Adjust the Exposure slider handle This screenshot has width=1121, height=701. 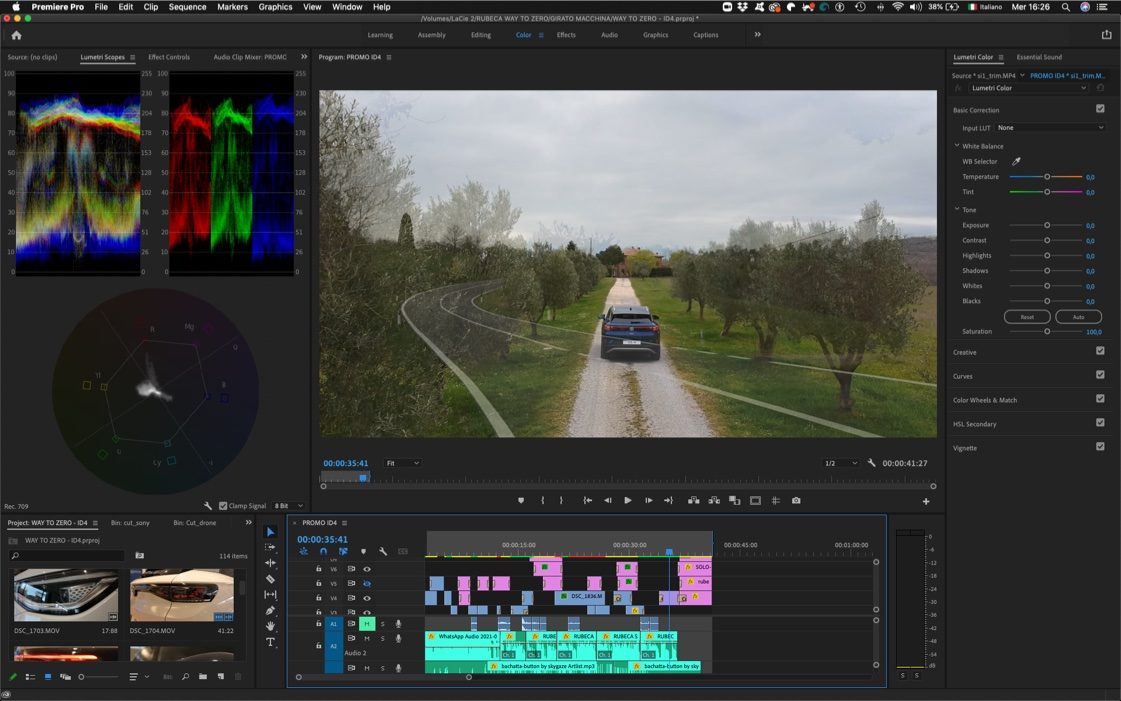(1047, 225)
